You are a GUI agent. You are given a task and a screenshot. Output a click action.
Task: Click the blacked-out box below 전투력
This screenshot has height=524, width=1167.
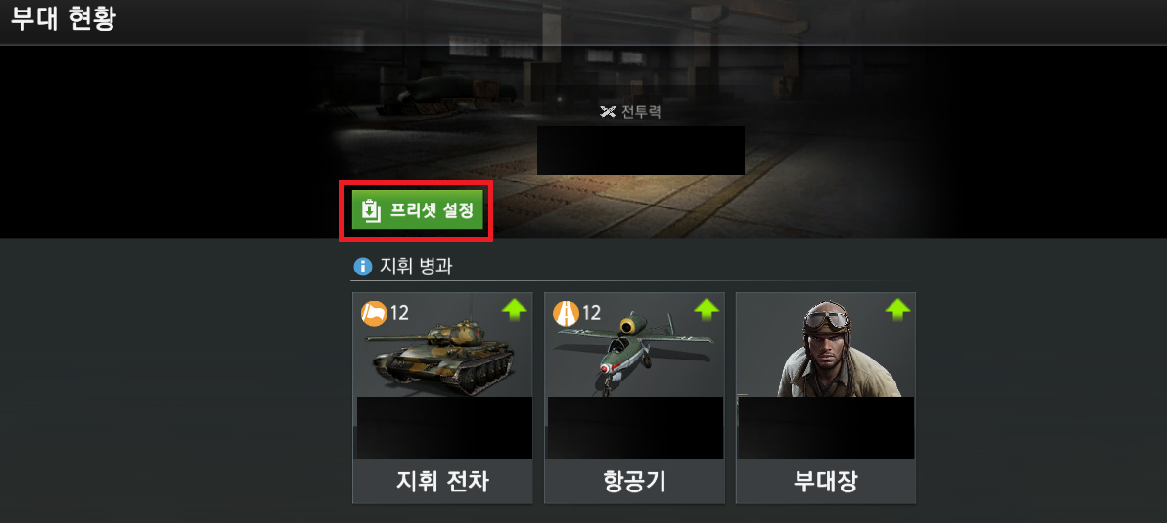click(x=641, y=150)
